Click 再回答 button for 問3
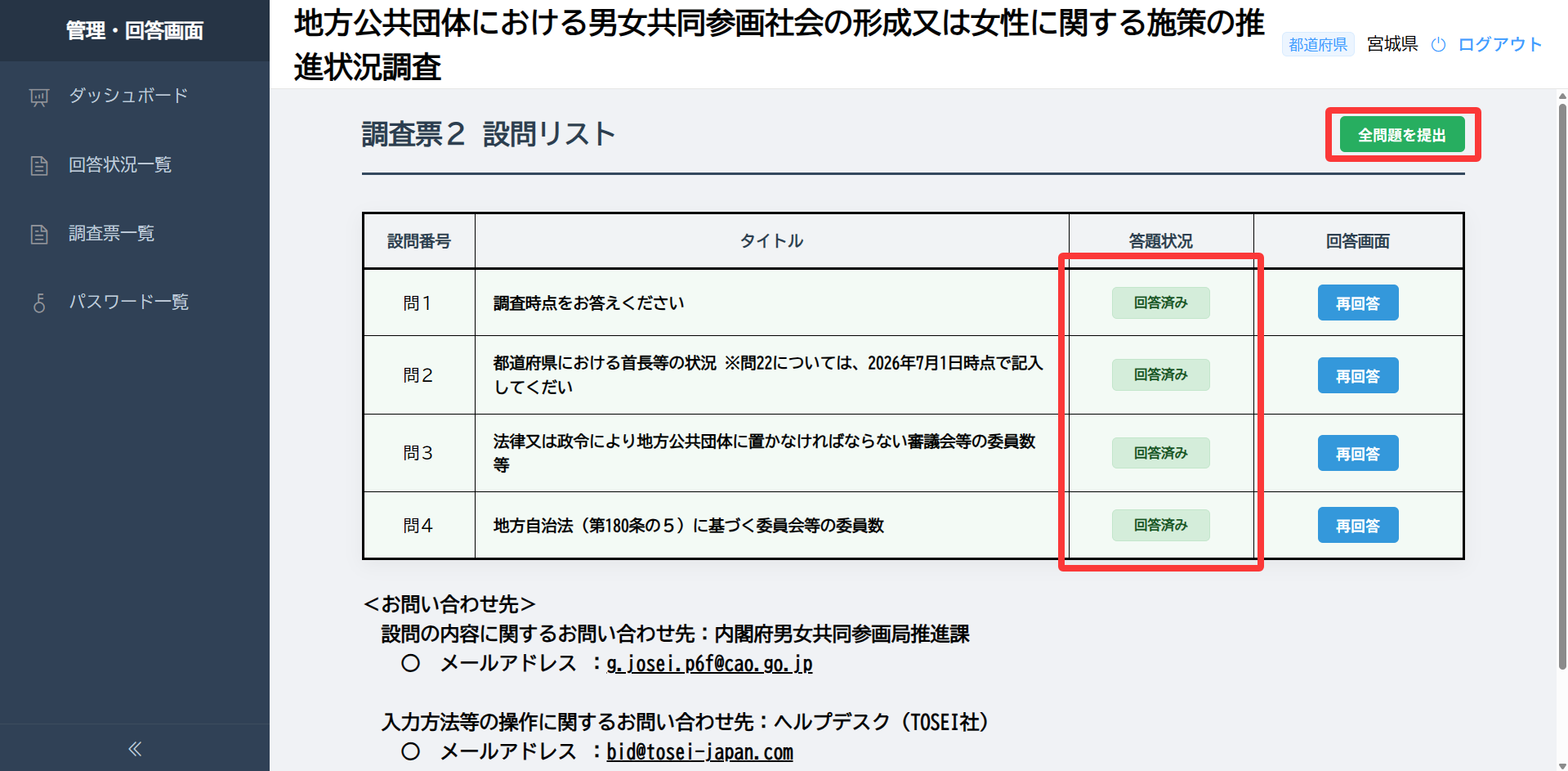Screen dimensions: 1568x771 click(1358, 453)
